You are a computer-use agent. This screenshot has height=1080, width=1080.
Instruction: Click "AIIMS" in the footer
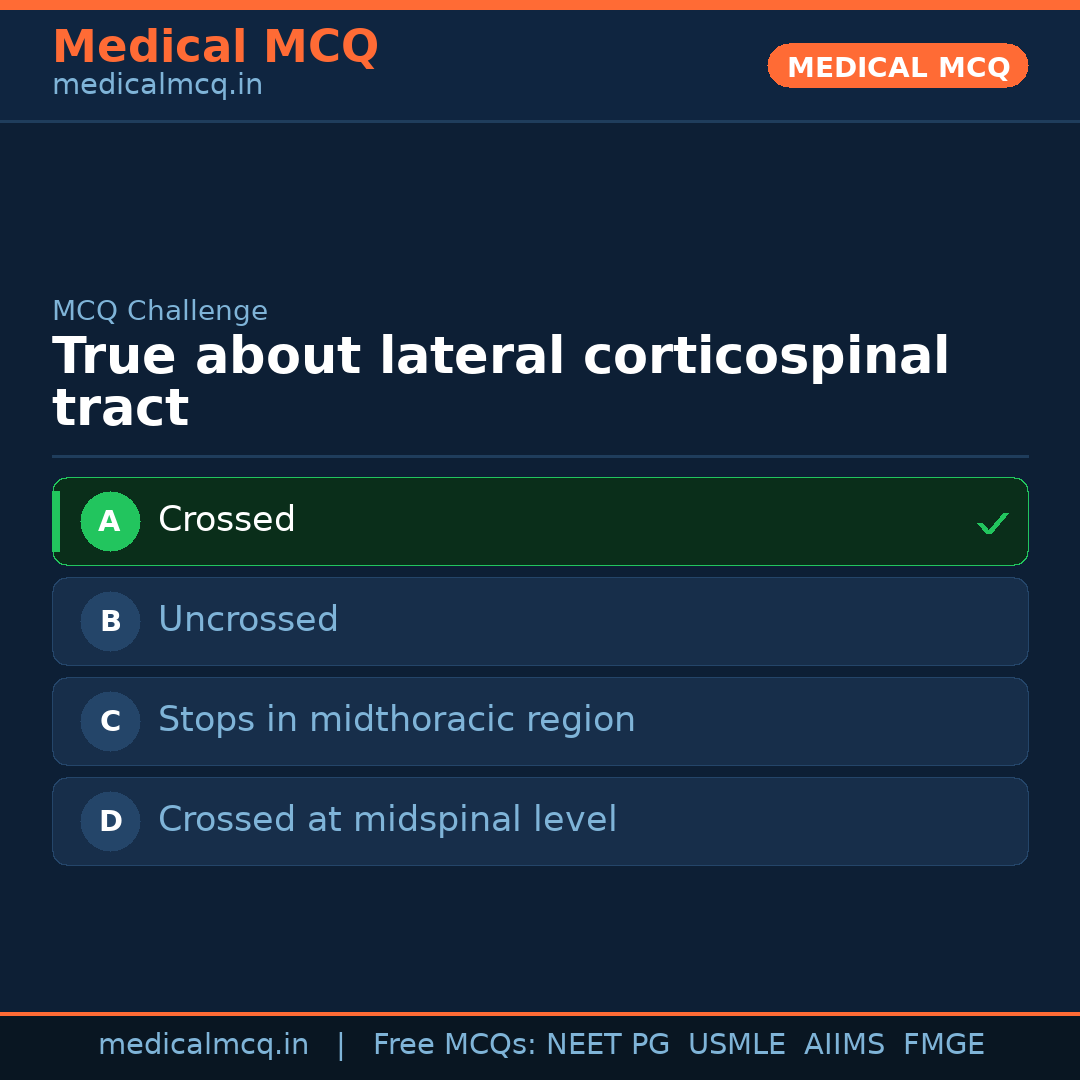pyautogui.click(x=844, y=1045)
